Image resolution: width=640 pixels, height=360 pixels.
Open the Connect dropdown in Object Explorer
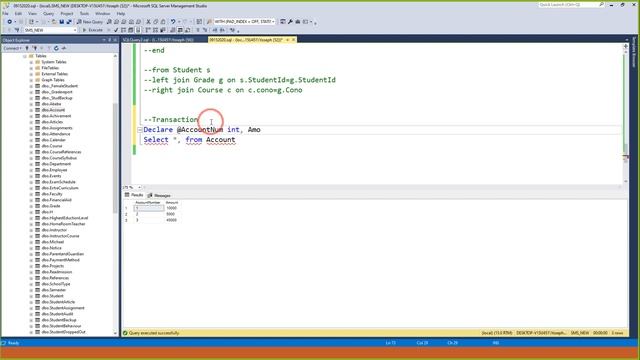coord(13,48)
